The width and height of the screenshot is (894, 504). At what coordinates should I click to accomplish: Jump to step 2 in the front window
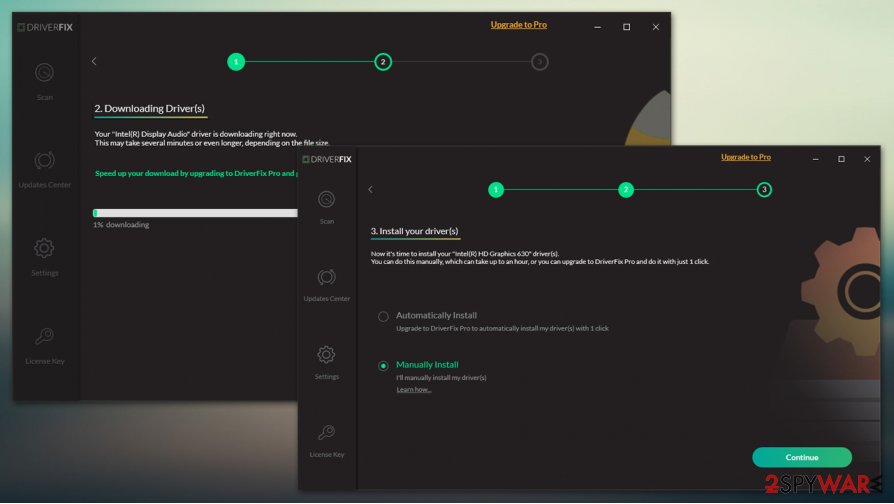[x=626, y=189]
